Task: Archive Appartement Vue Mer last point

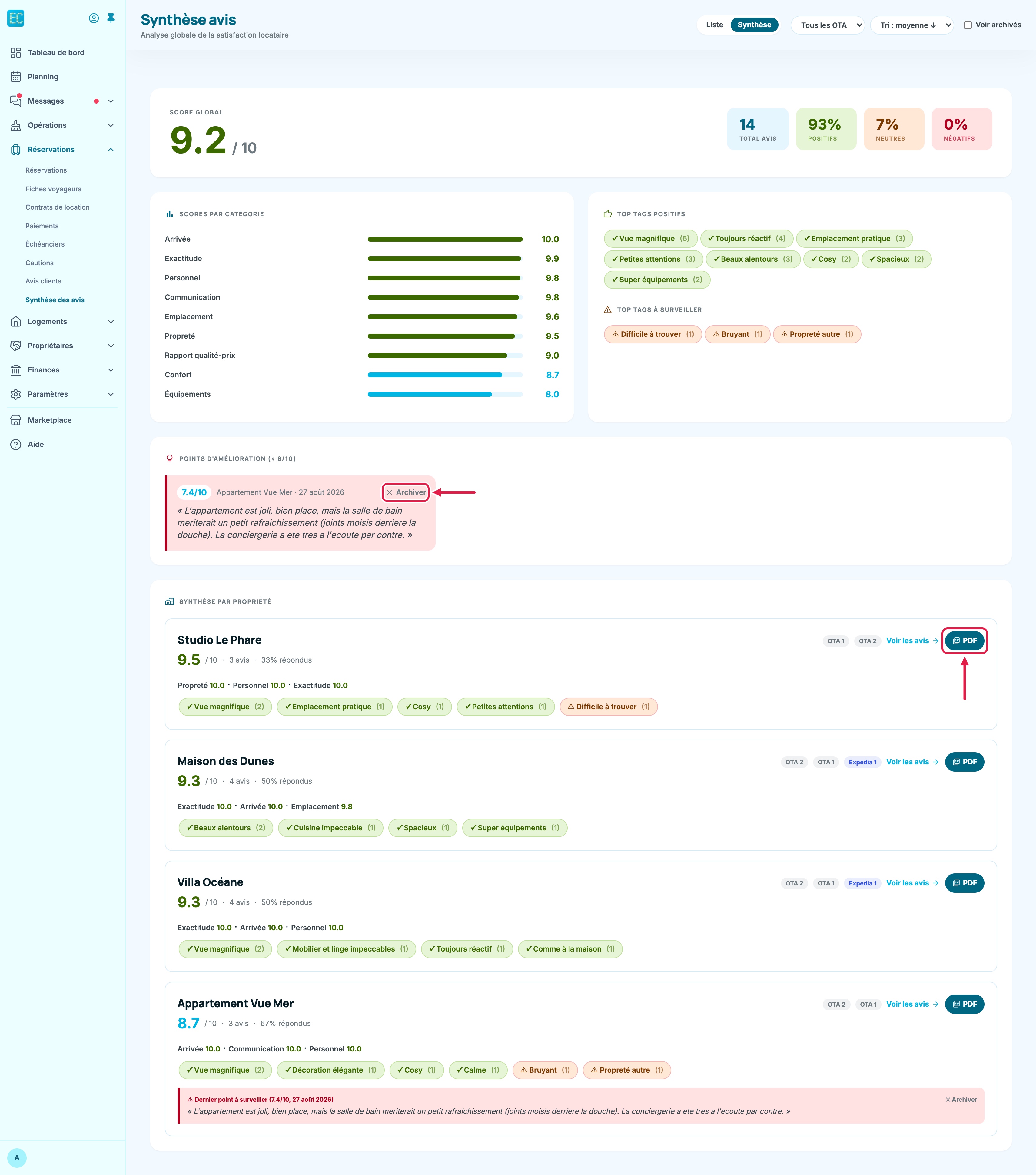Action: pyautogui.click(x=961, y=1100)
